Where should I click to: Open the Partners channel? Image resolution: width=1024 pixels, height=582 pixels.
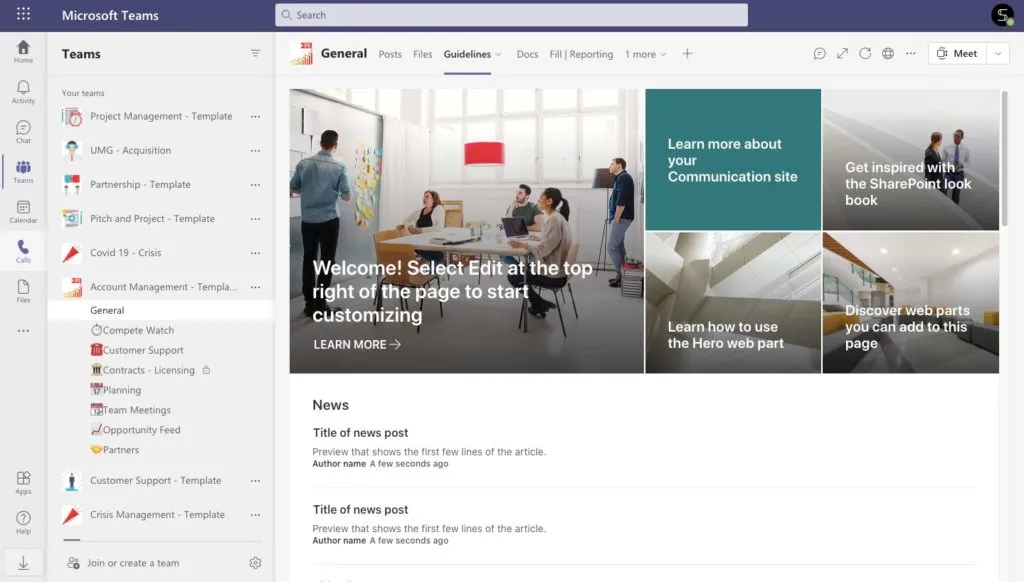(115, 450)
